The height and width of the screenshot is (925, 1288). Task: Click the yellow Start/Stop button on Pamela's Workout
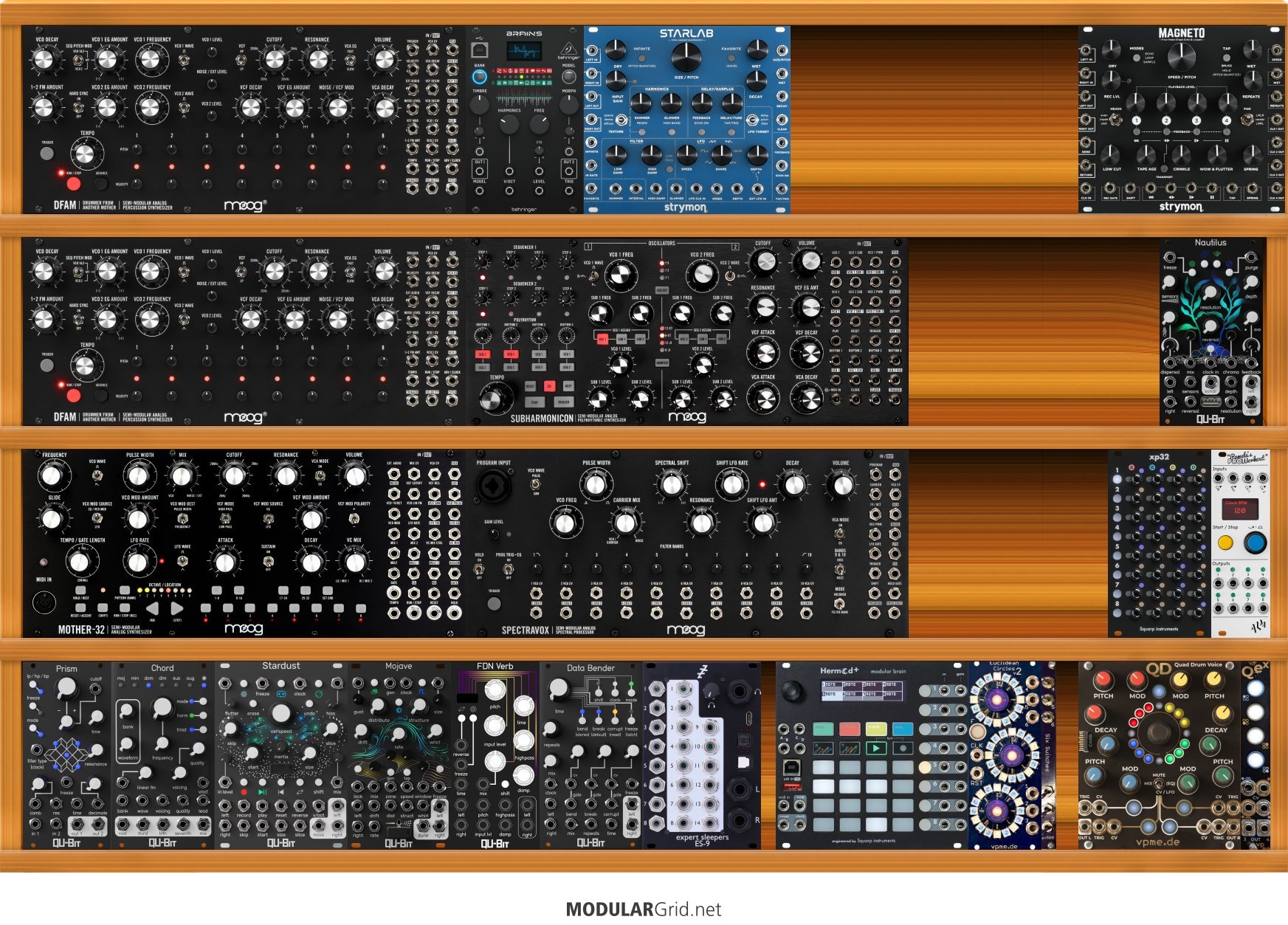(x=1225, y=543)
